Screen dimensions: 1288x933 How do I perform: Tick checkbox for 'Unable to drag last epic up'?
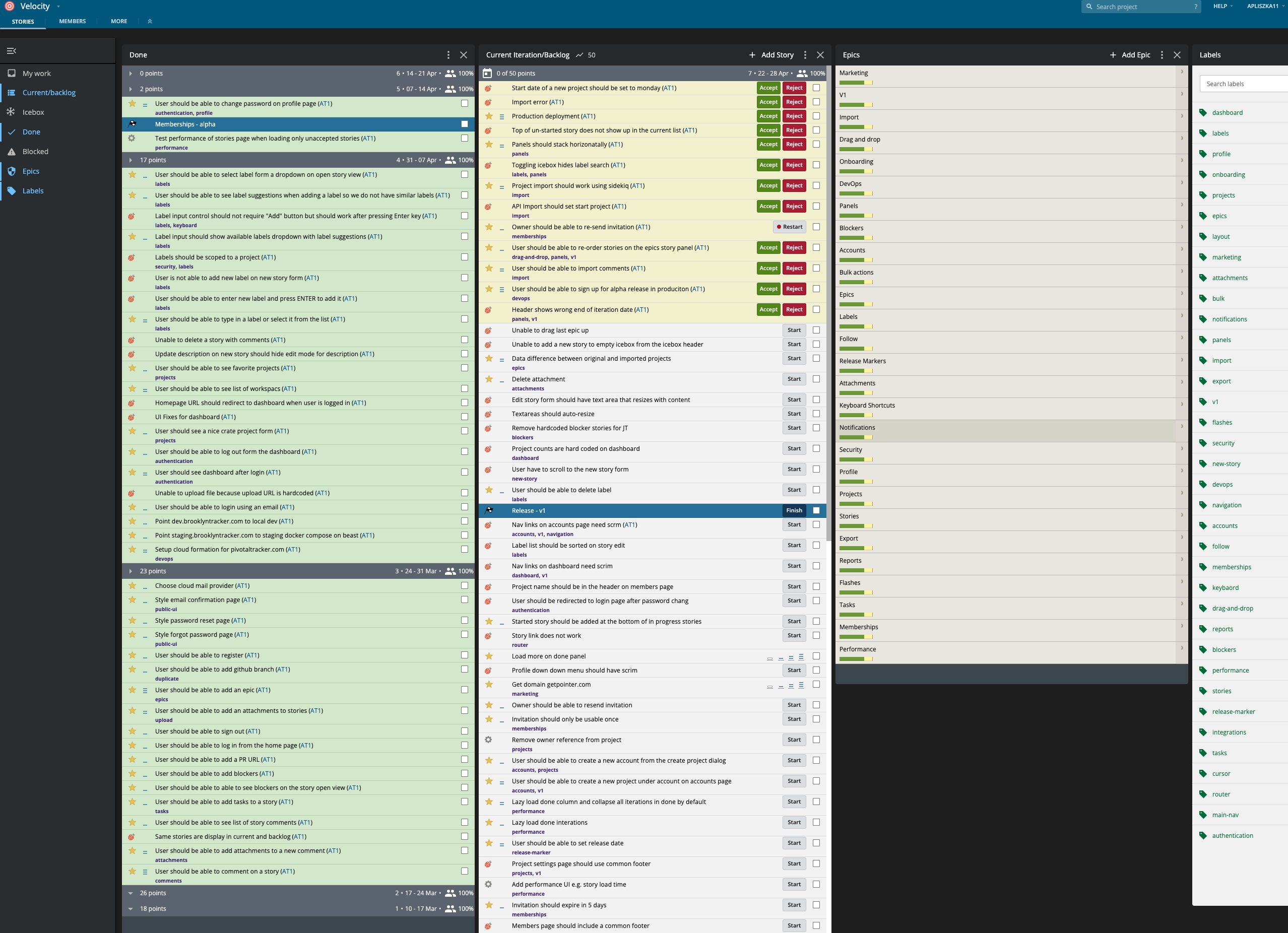tap(816, 330)
